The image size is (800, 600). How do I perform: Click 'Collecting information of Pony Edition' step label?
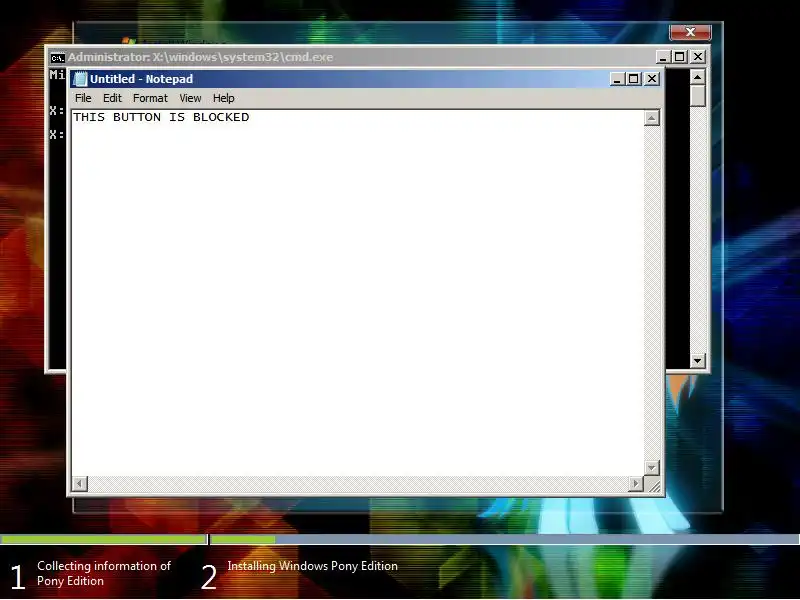click(x=104, y=573)
